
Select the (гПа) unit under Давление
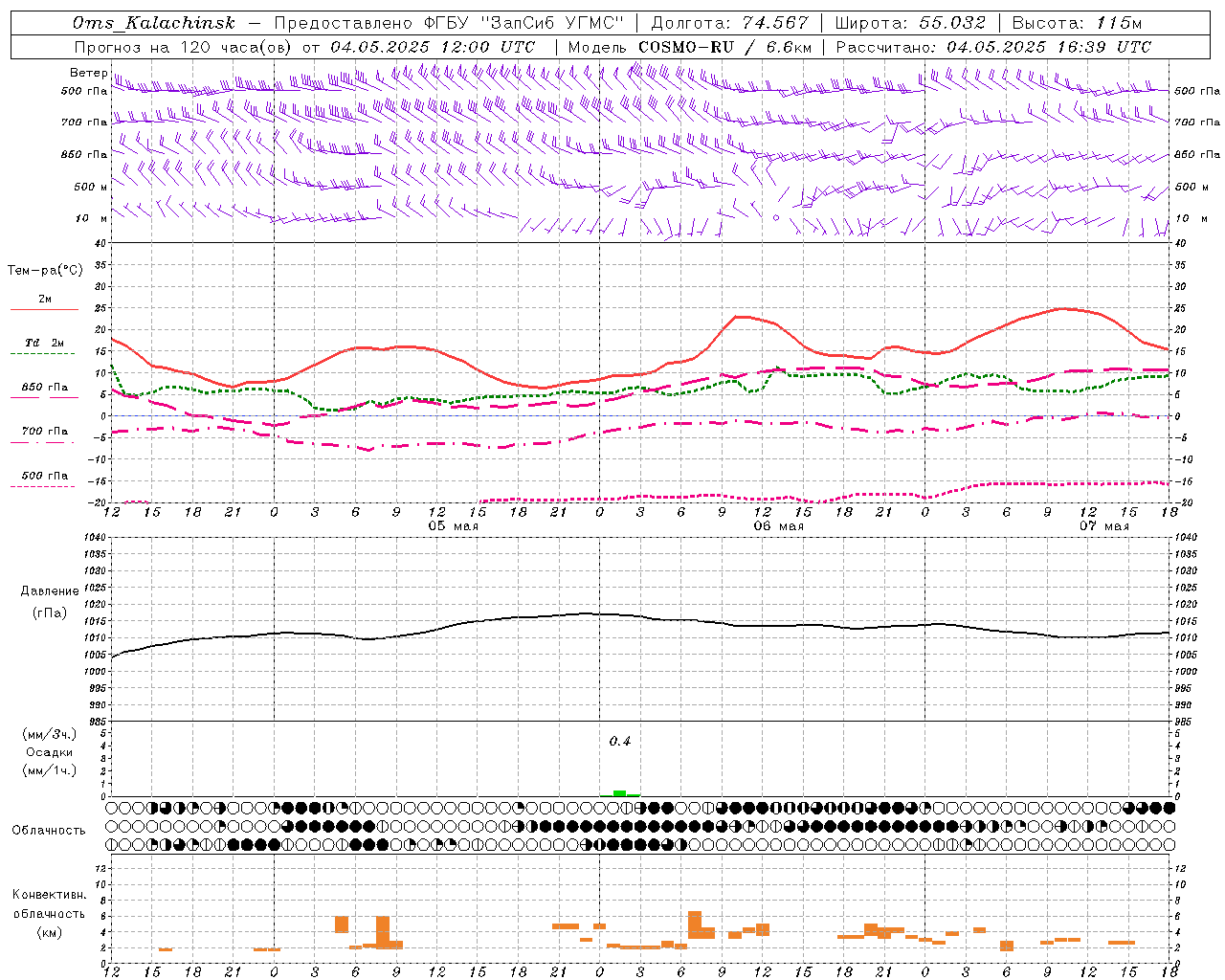click(50, 613)
